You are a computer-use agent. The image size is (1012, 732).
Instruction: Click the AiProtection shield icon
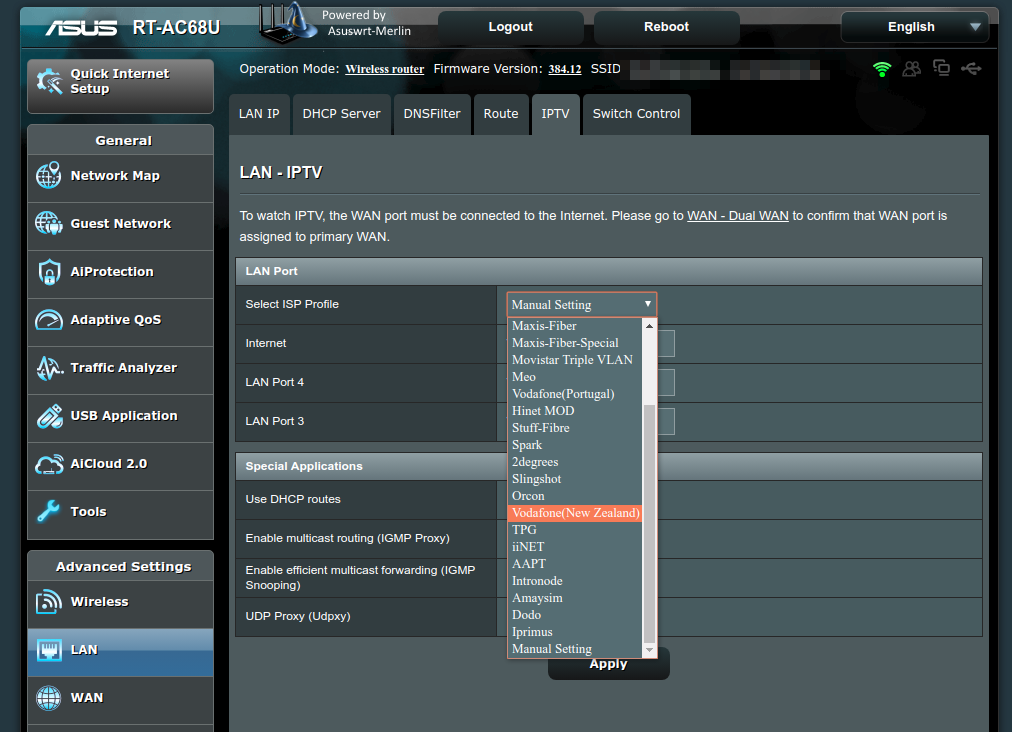point(49,272)
